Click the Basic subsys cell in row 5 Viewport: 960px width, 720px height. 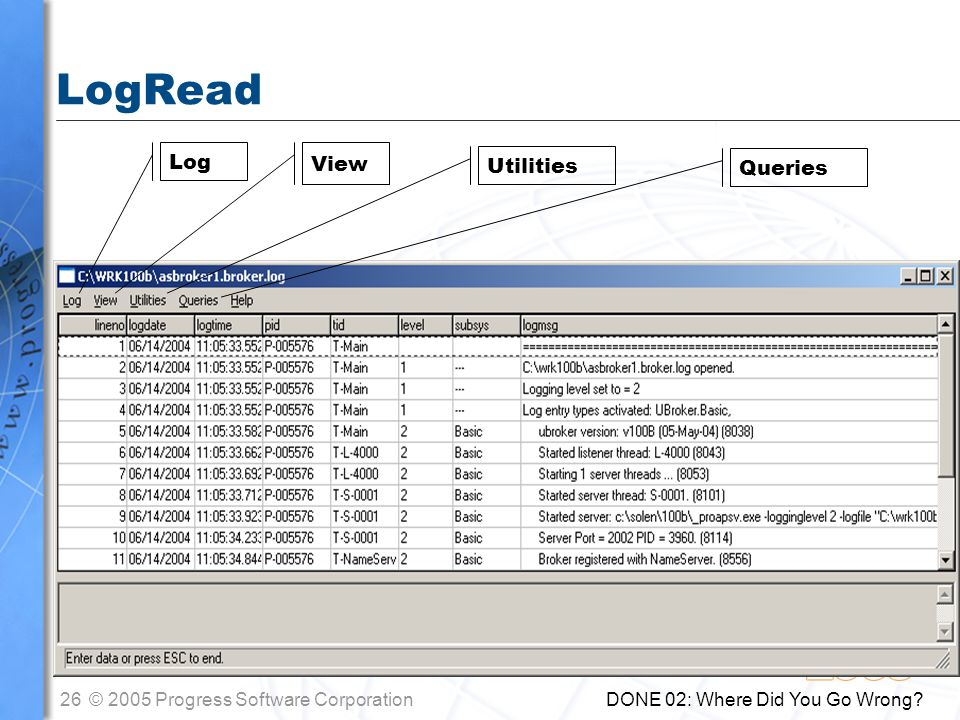tap(486, 432)
